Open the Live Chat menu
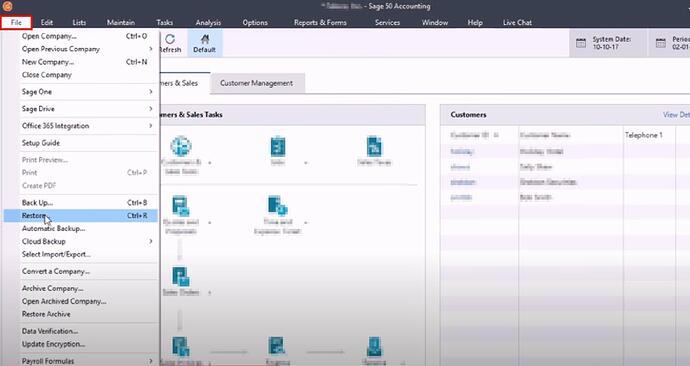690x366 pixels. click(x=517, y=22)
